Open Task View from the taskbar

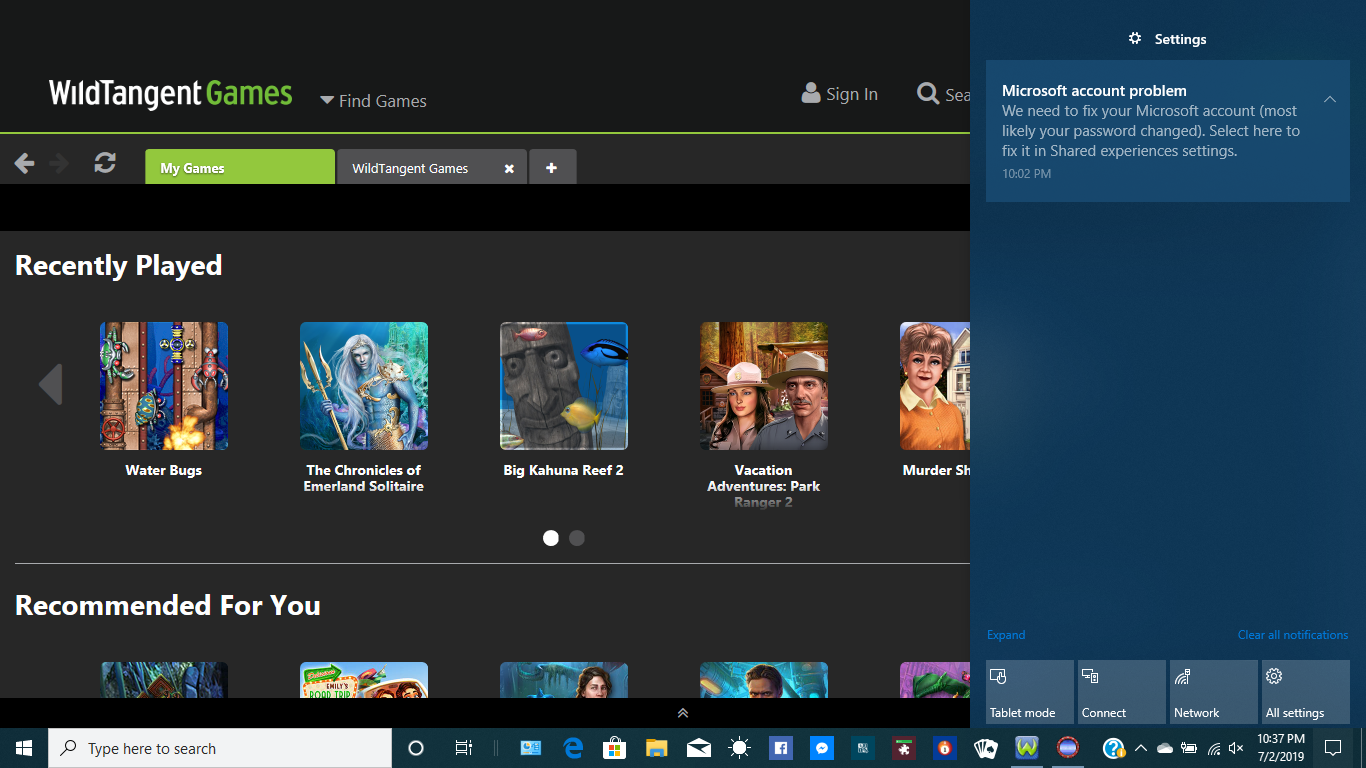tap(464, 748)
